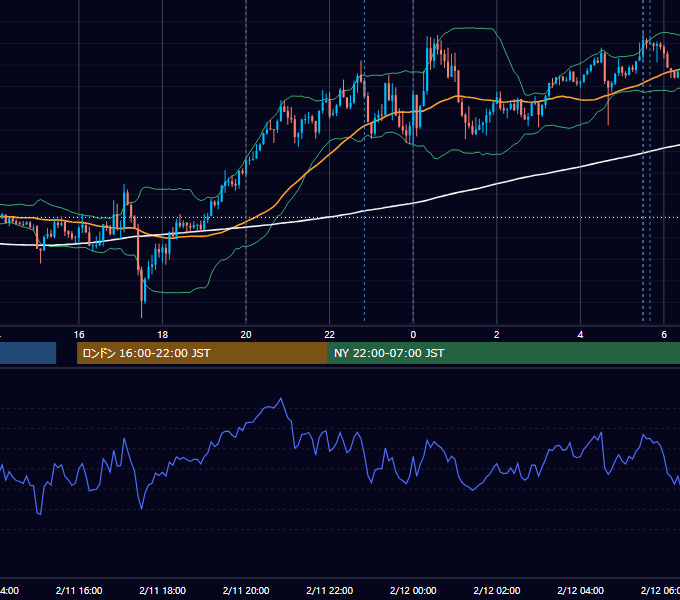Viewport: 680px width, 600px height.
Task: Click the lowest candlestick wick near 17:30
Action: point(142,308)
